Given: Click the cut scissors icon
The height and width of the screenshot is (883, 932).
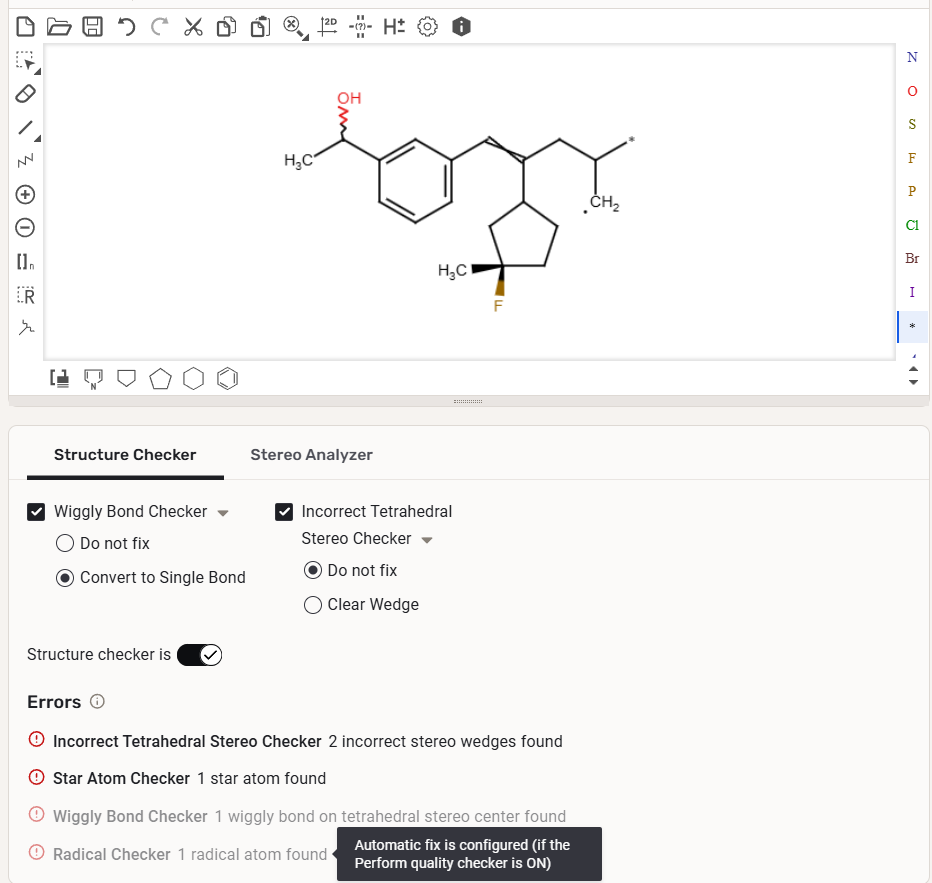Looking at the screenshot, I should pos(193,27).
